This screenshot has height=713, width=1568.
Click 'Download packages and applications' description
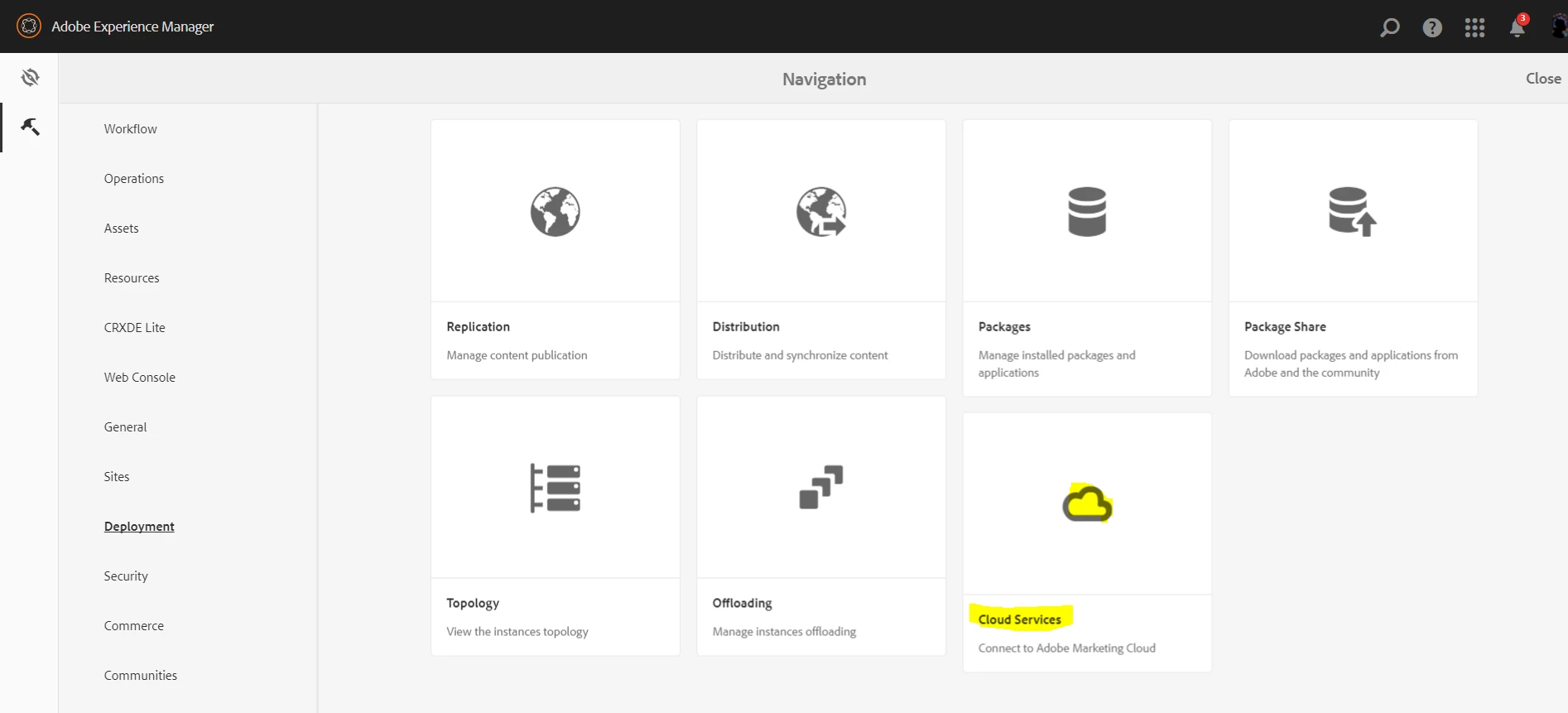click(x=1351, y=364)
